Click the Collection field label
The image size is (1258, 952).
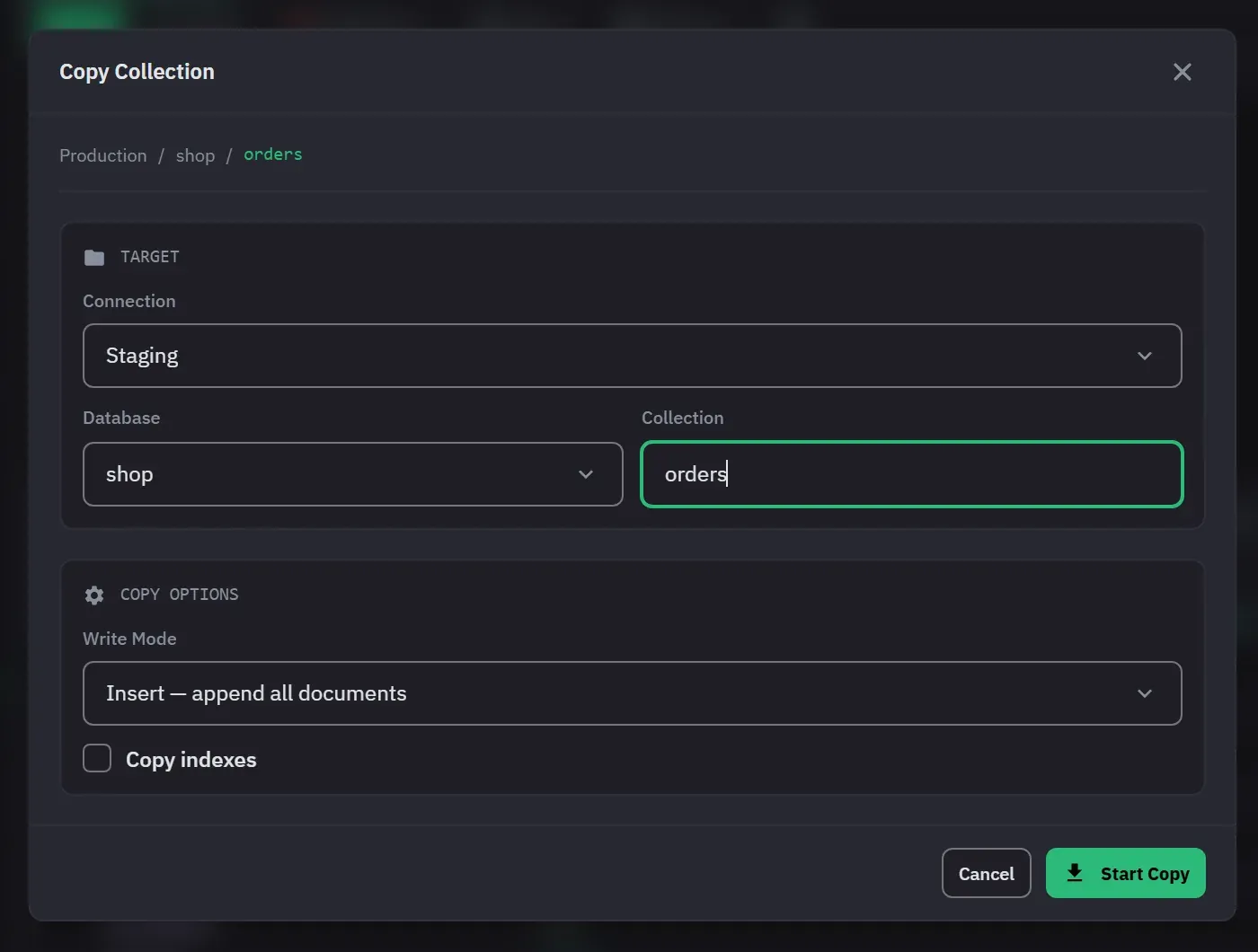pos(682,418)
